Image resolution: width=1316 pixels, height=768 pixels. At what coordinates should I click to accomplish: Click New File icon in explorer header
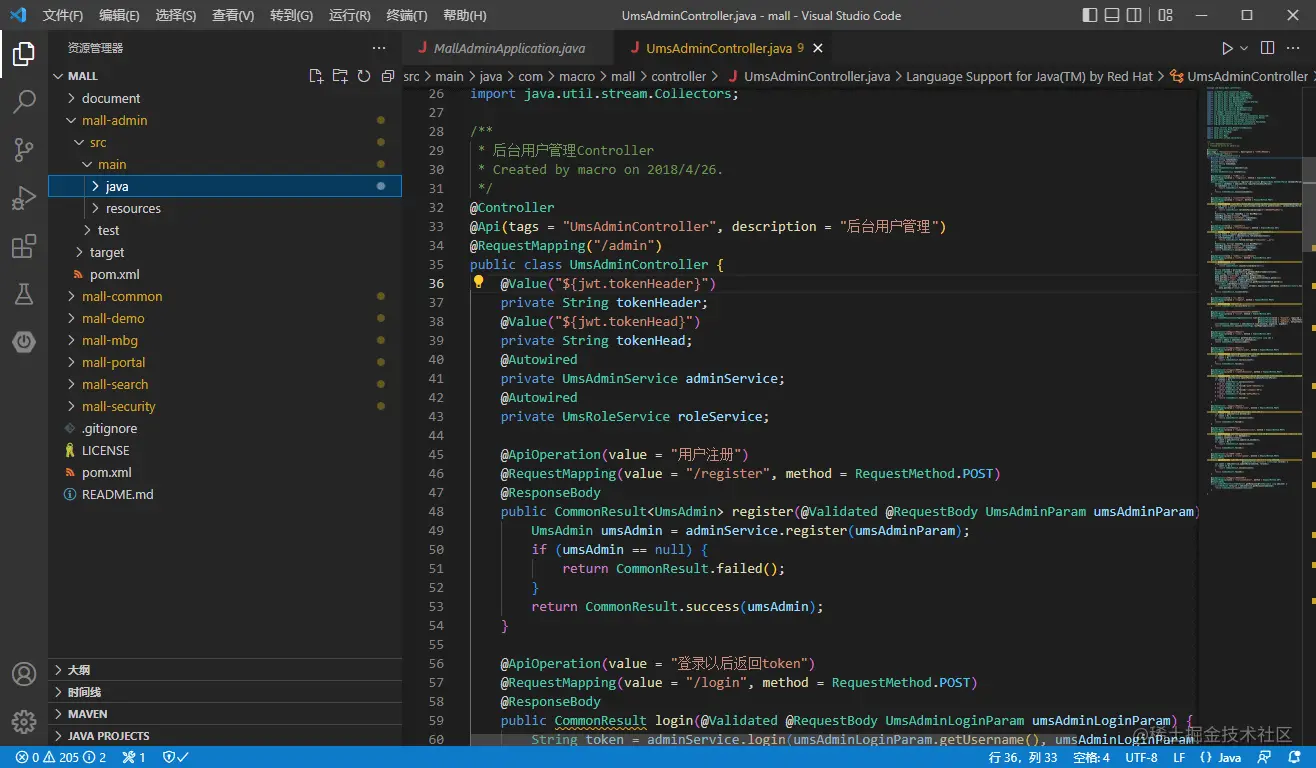316,76
